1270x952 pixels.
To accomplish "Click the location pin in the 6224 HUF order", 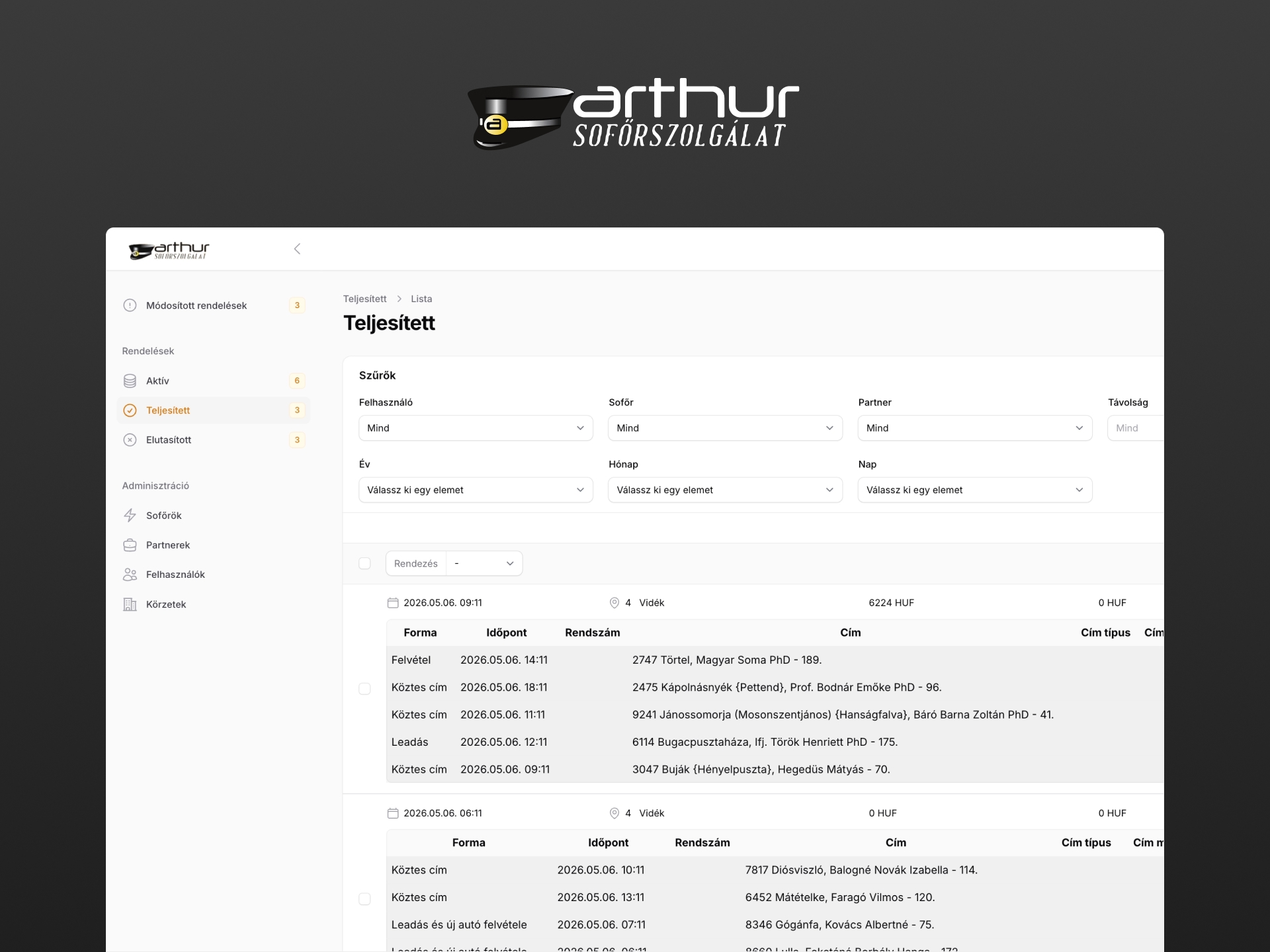I will click(x=614, y=603).
